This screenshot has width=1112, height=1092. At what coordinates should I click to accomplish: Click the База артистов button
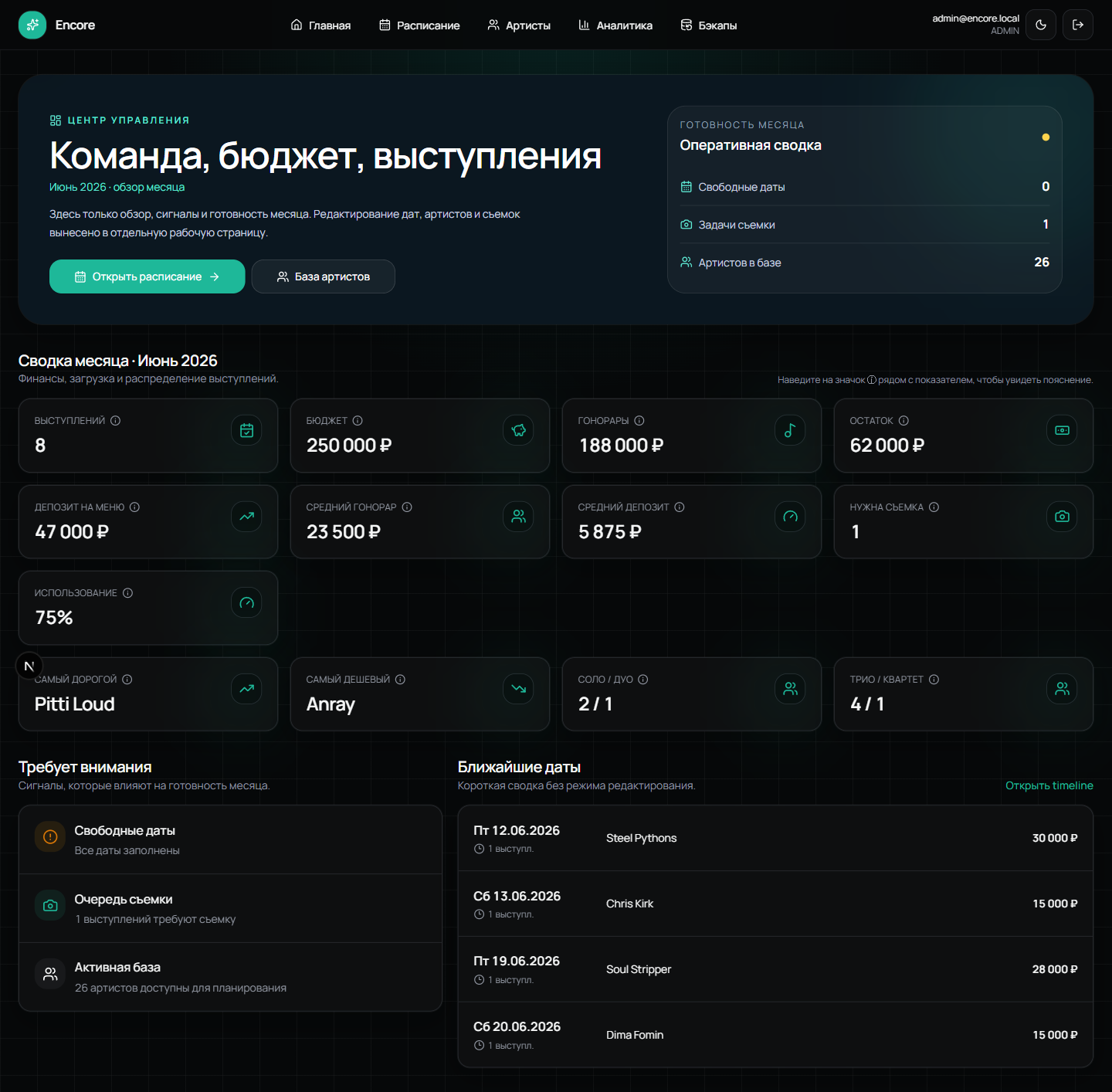(324, 276)
